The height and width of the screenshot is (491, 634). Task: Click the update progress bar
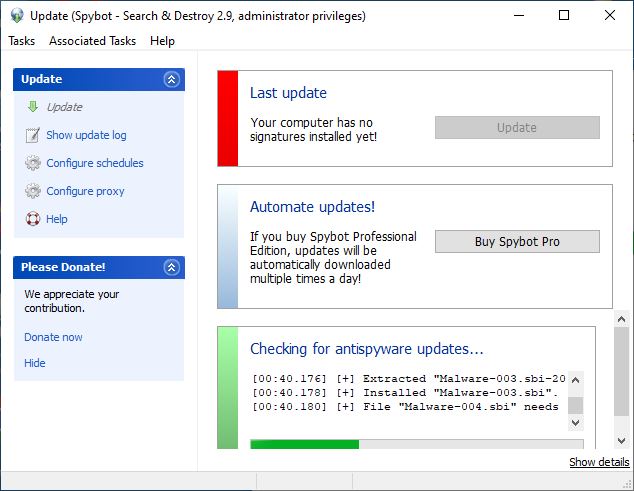(x=417, y=444)
